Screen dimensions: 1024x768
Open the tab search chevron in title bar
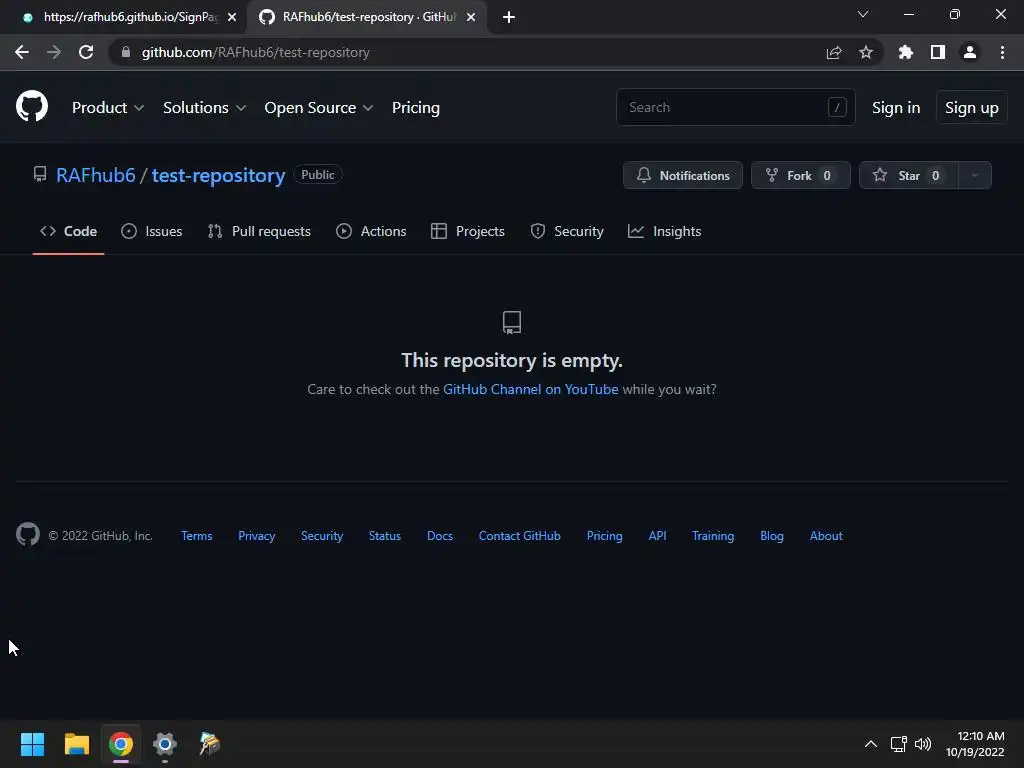click(x=863, y=14)
